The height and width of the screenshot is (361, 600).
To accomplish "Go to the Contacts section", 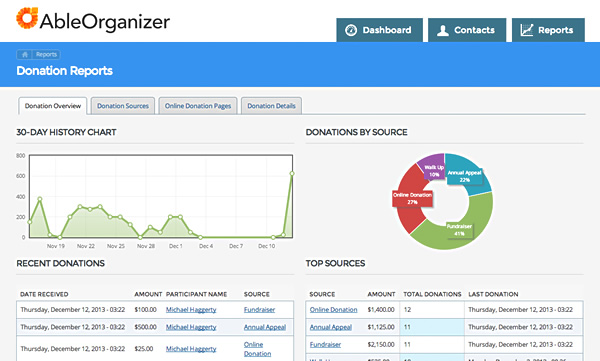I will tap(467, 30).
